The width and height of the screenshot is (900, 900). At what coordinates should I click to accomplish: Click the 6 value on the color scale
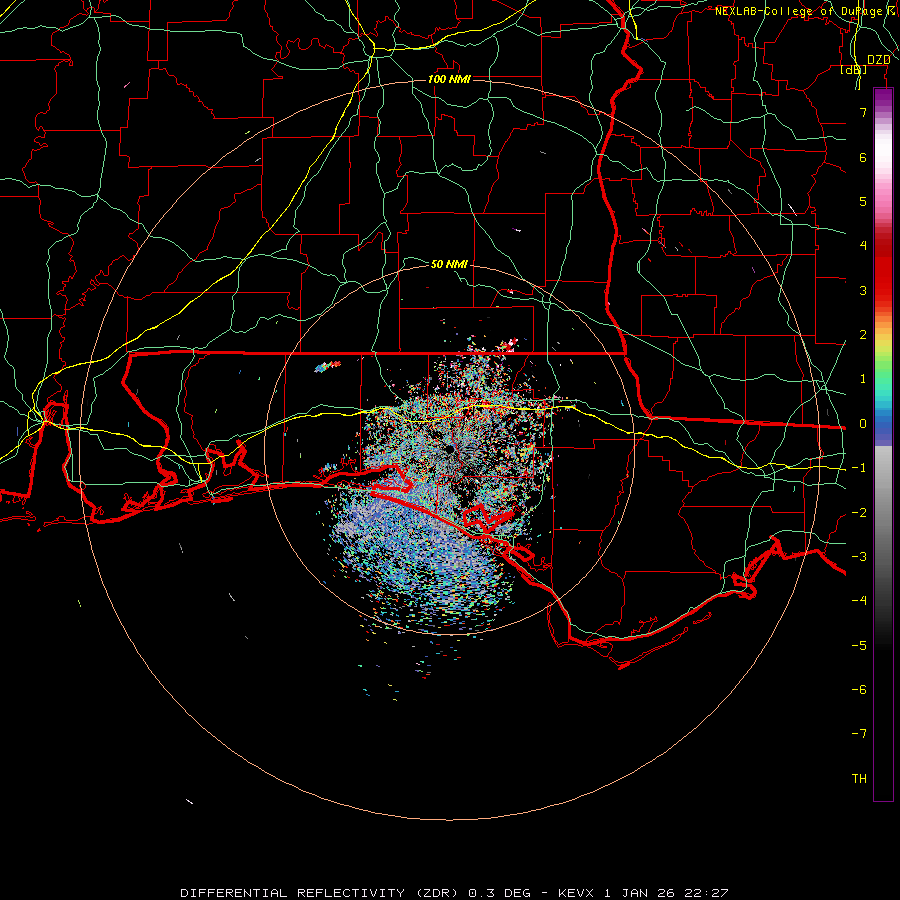[x=863, y=157]
